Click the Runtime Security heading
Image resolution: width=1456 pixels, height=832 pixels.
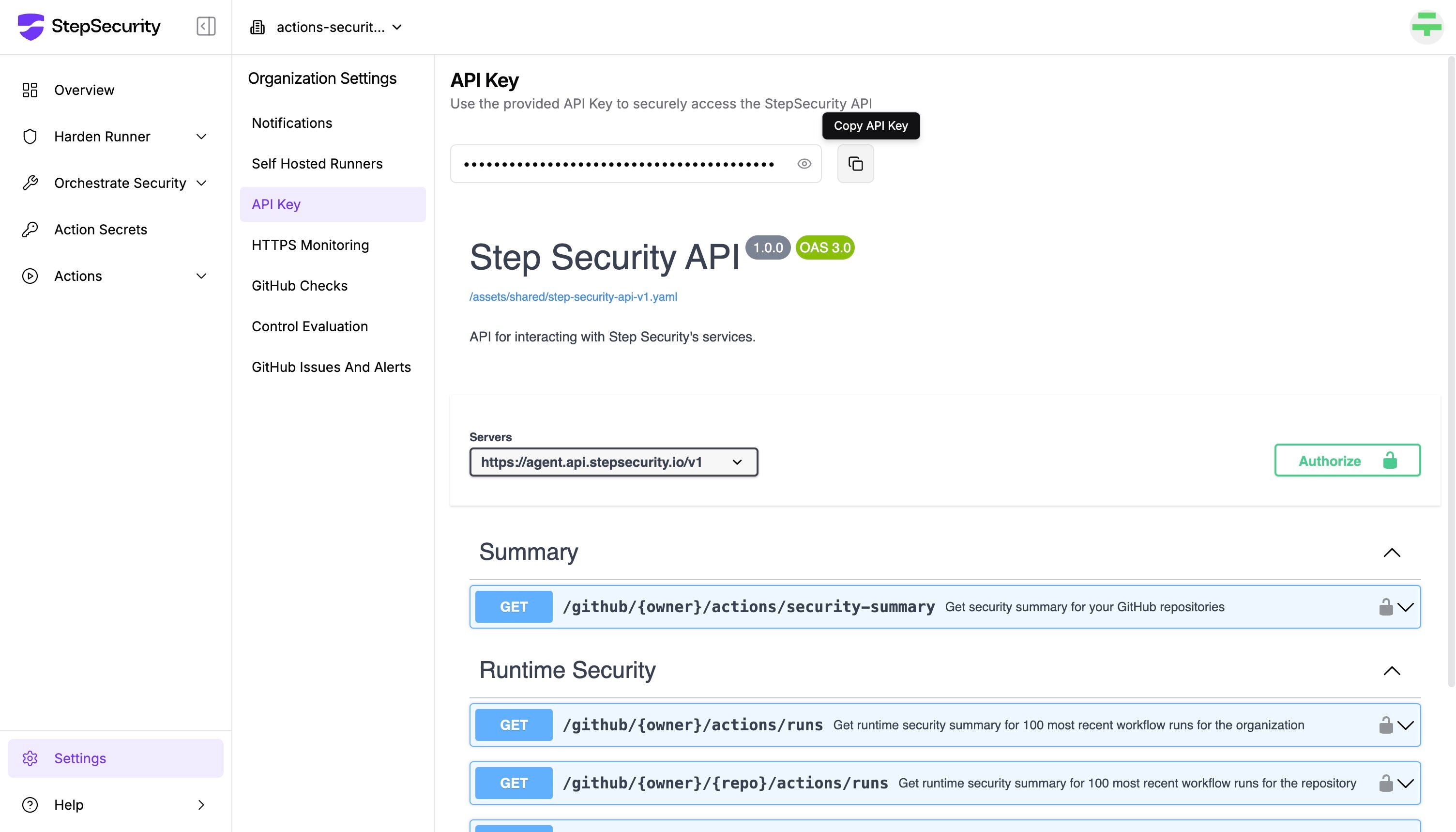567,670
